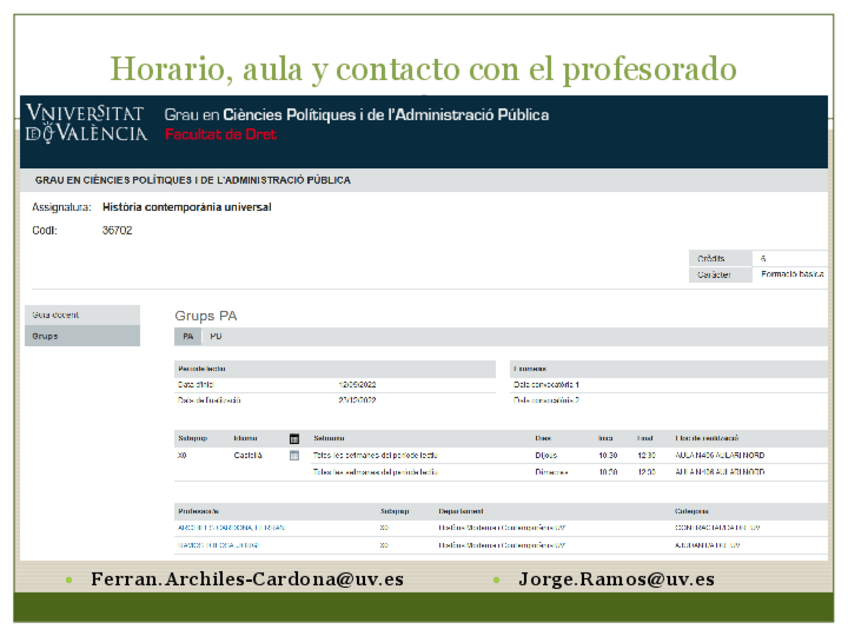
Task: Click the Data convocatòria 1 row
Action: click(x=668, y=385)
